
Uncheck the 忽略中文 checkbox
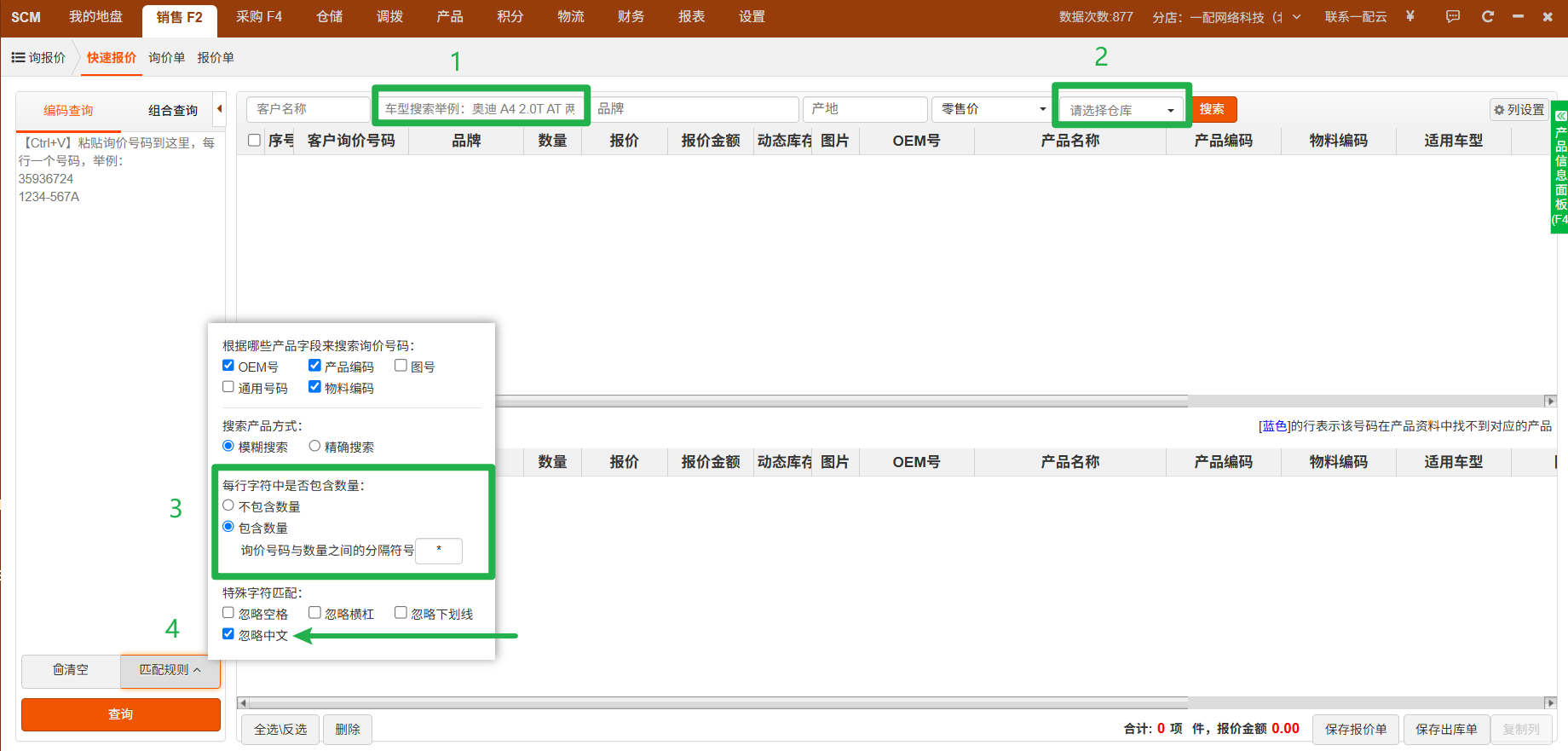[x=228, y=634]
